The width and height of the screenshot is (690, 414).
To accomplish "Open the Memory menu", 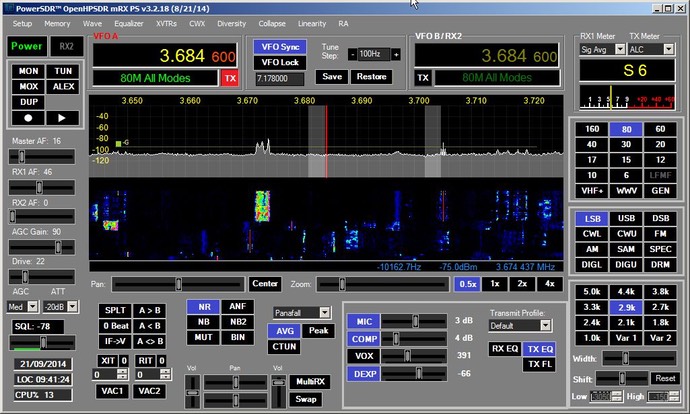I will tap(57, 24).
